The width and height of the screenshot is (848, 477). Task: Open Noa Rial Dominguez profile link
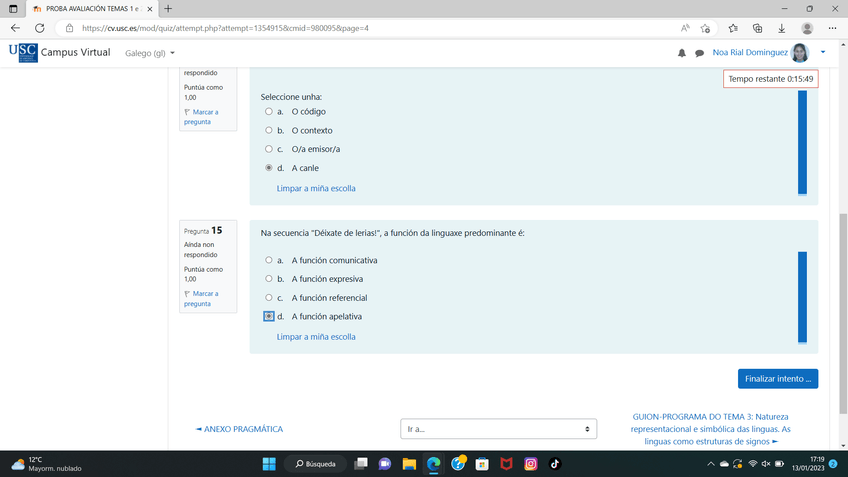click(x=750, y=52)
